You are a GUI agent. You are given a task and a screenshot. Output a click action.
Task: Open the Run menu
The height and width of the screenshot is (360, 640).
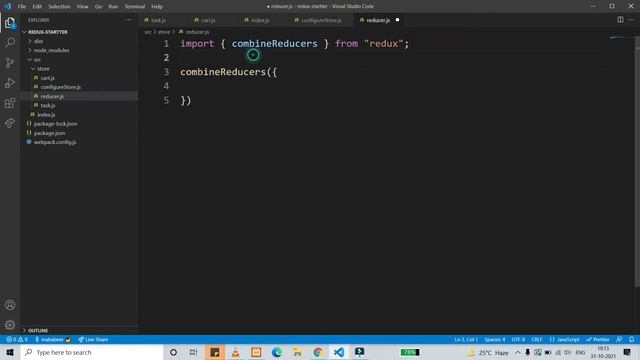click(113, 7)
